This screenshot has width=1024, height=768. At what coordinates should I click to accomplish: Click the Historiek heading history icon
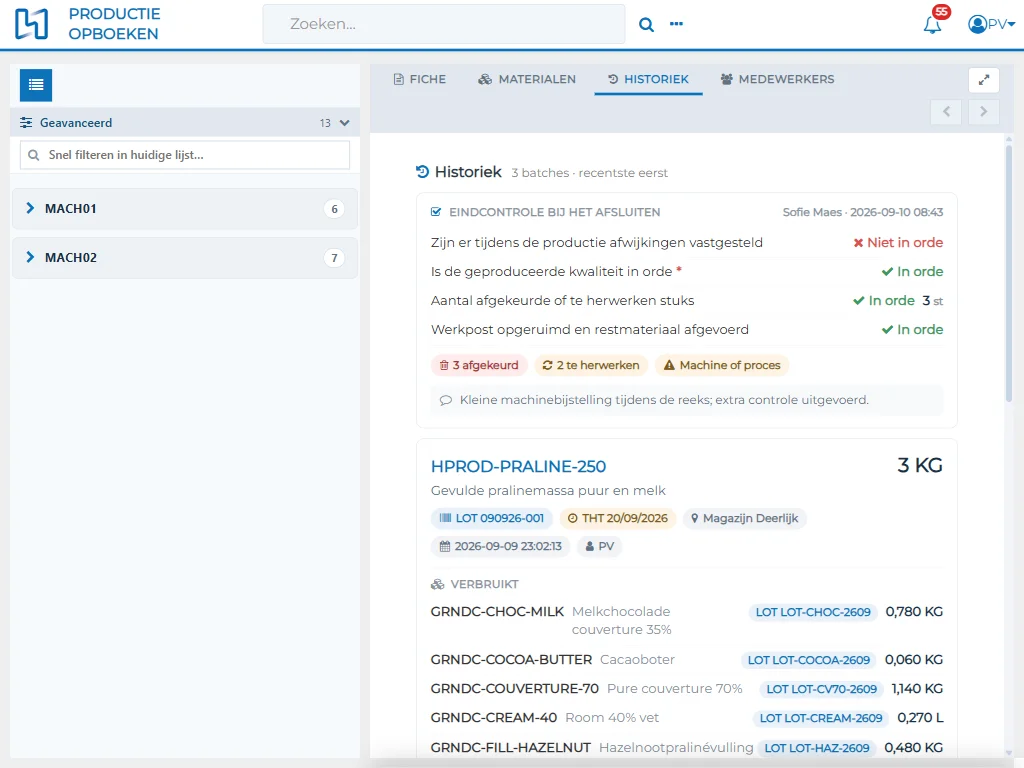click(423, 172)
